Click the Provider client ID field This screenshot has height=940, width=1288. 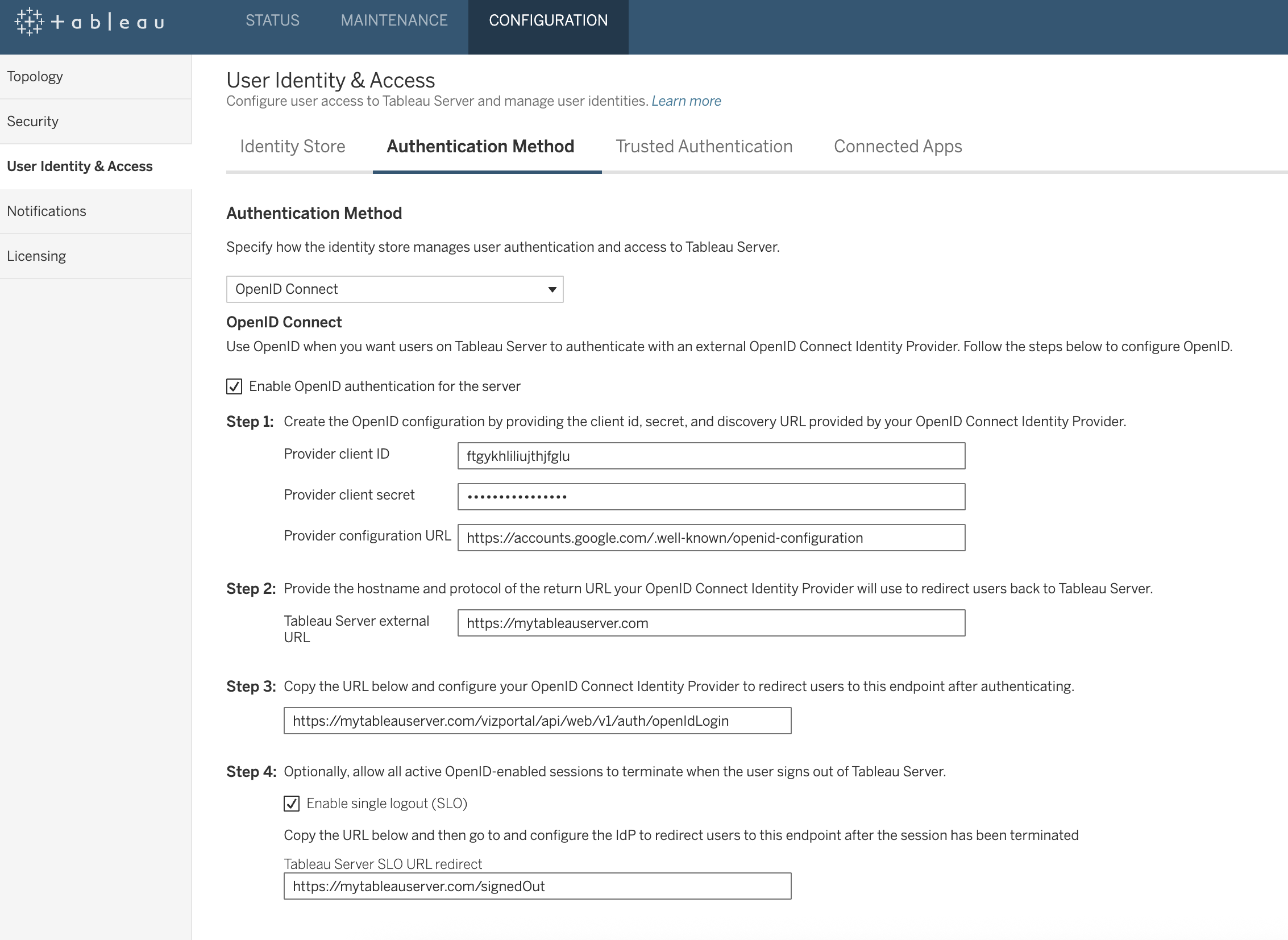(711, 456)
